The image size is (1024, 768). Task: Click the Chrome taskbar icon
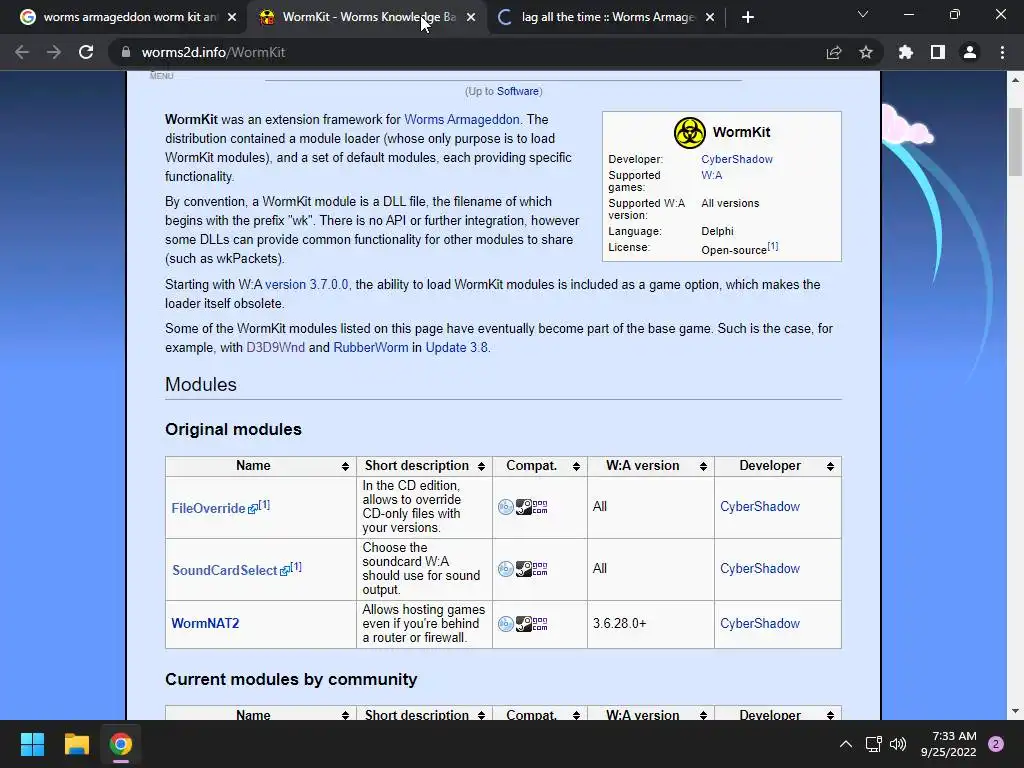(121, 744)
